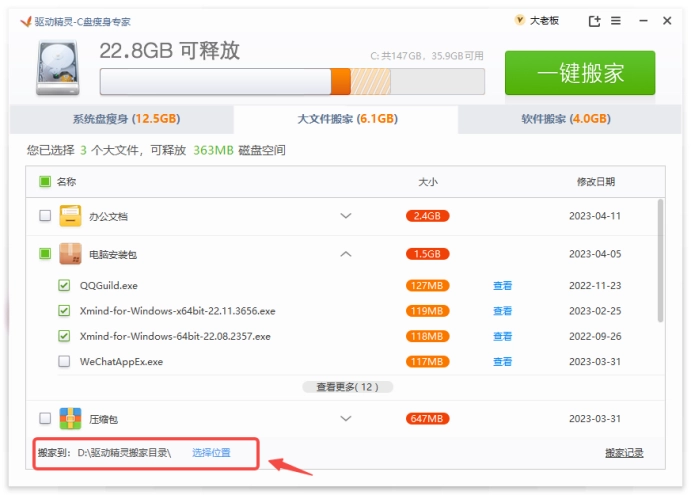
Task: Tick the 办公文档 category checkbox
Action: pos(45,216)
